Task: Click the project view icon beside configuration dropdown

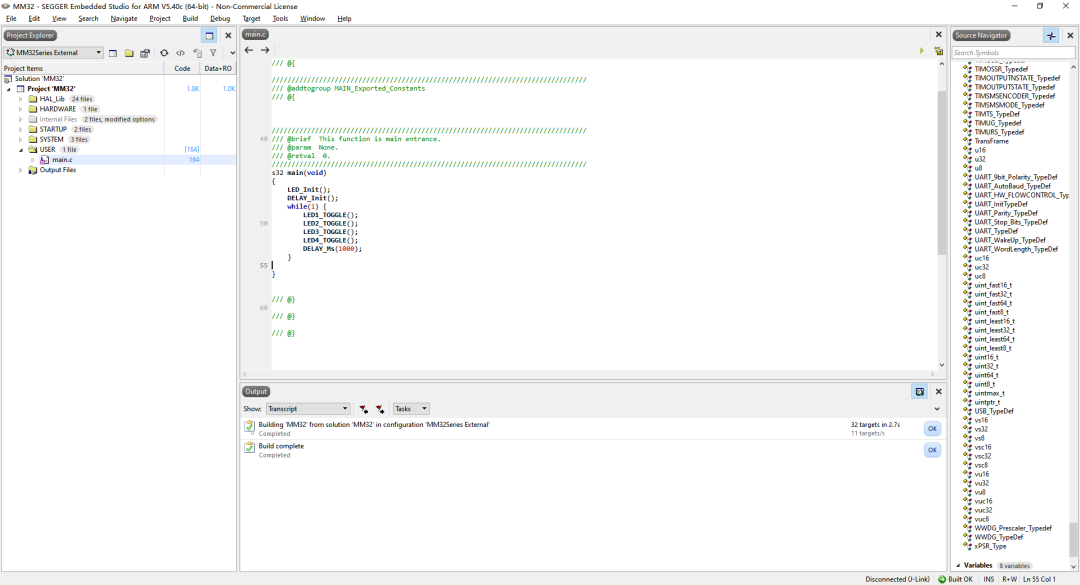Action: coord(113,53)
